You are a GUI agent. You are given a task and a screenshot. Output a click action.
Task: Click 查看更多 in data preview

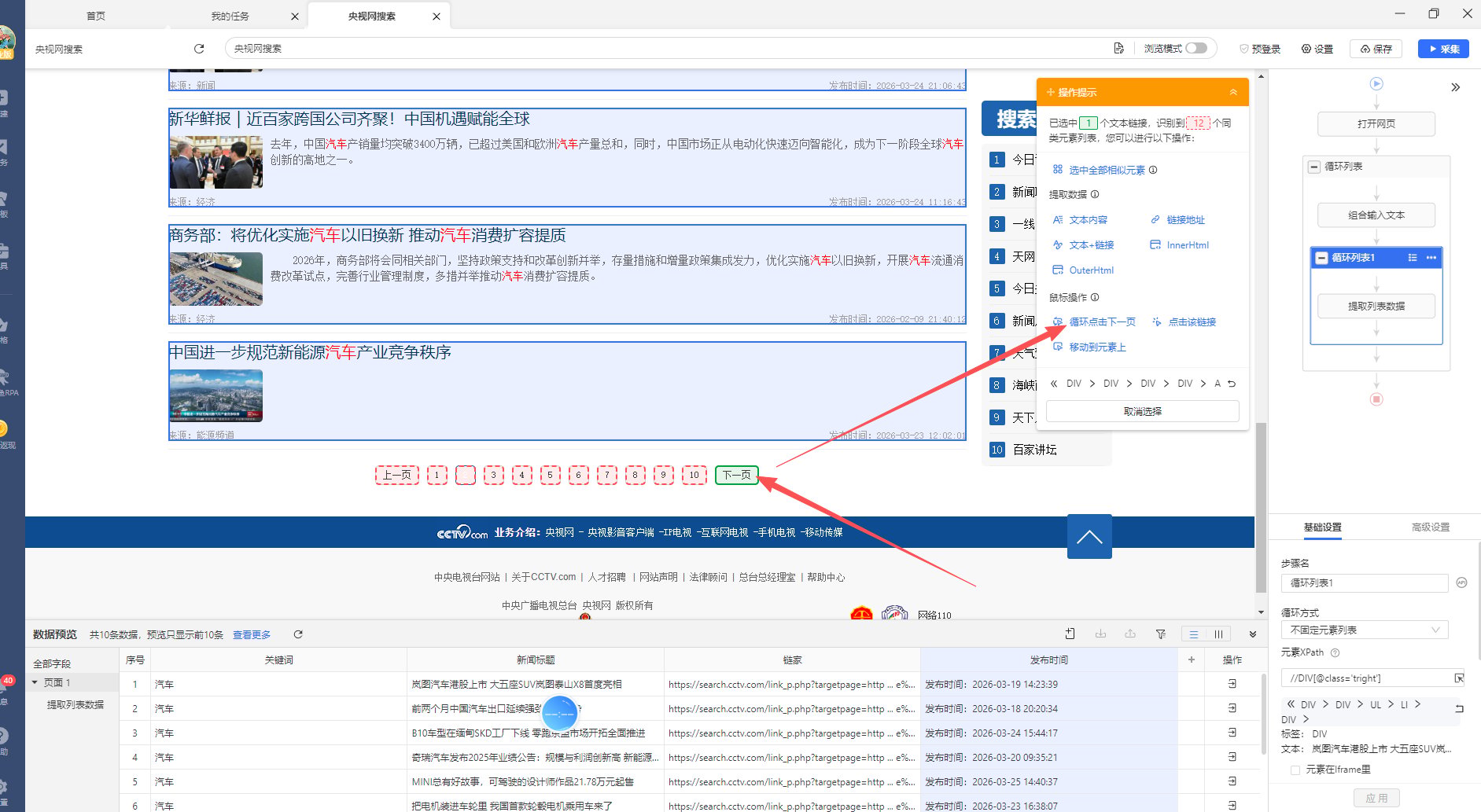click(x=252, y=635)
